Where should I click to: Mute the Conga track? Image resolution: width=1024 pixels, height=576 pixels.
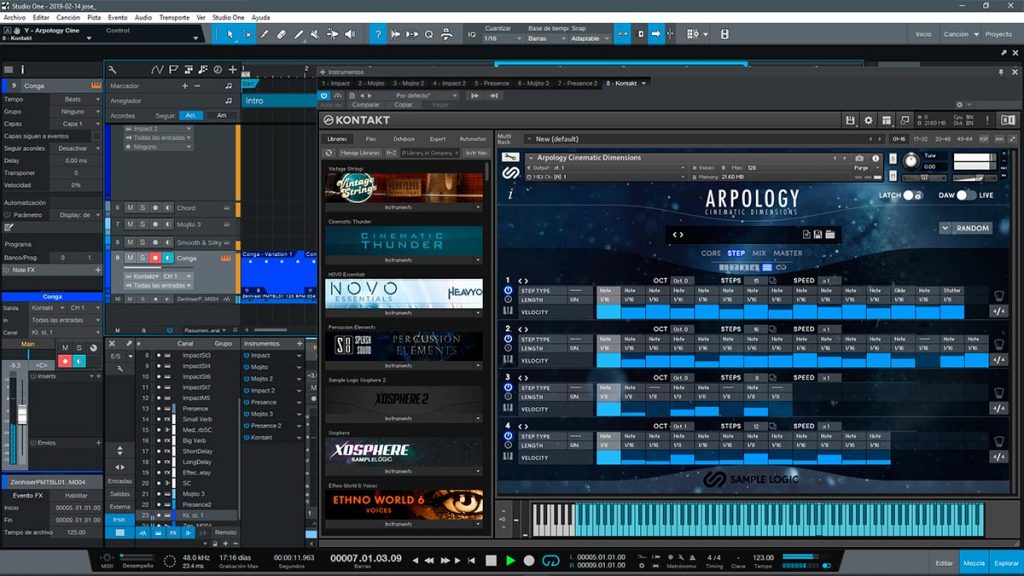click(130, 258)
